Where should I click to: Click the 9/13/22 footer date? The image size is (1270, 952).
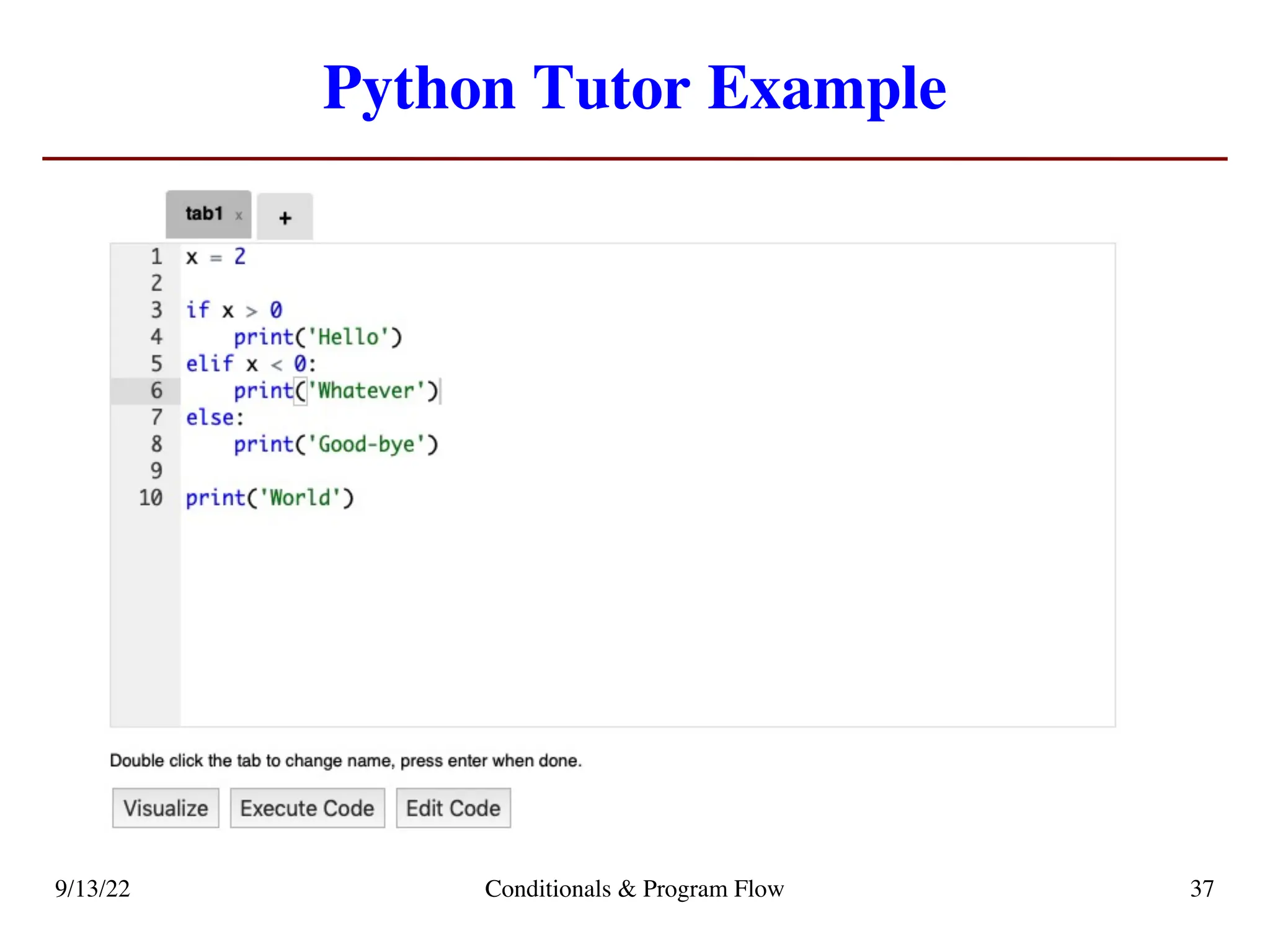pos(92,889)
